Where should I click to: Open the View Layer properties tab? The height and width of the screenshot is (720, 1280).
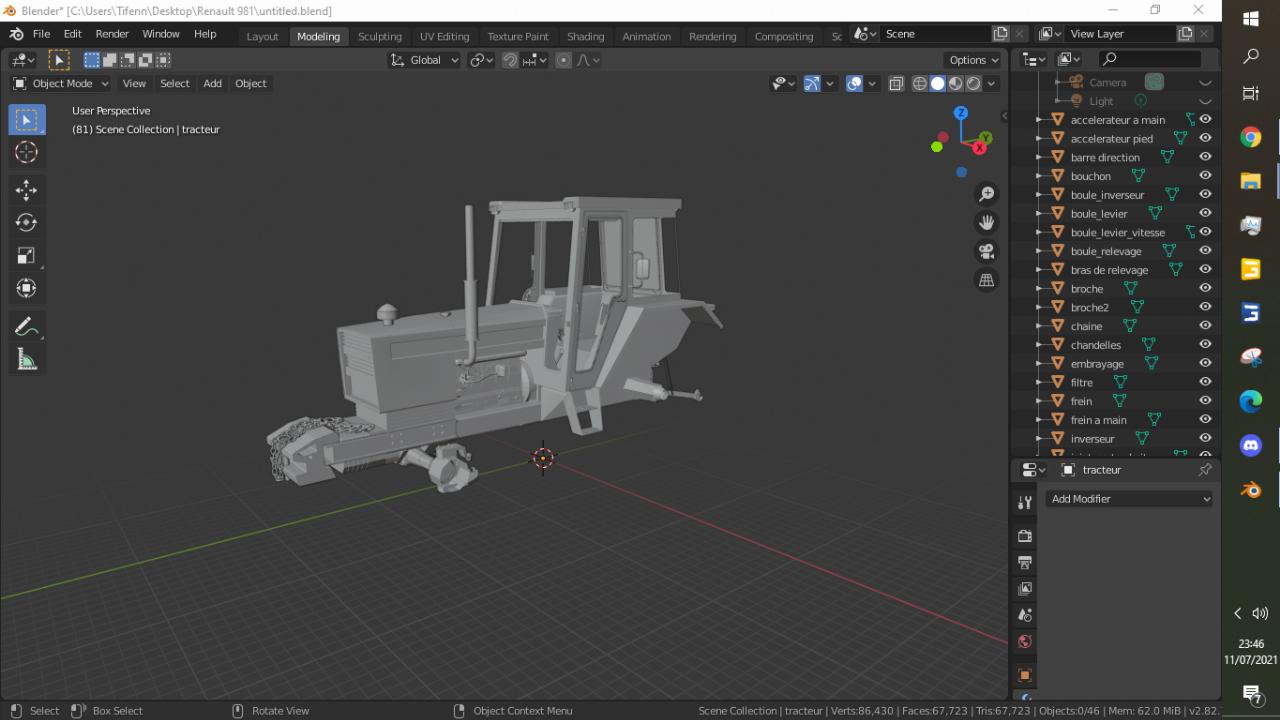click(x=1025, y=588)
